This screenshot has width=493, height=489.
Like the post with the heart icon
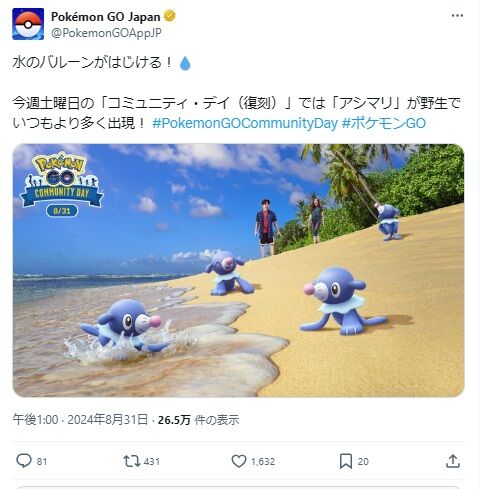point(239,461)
